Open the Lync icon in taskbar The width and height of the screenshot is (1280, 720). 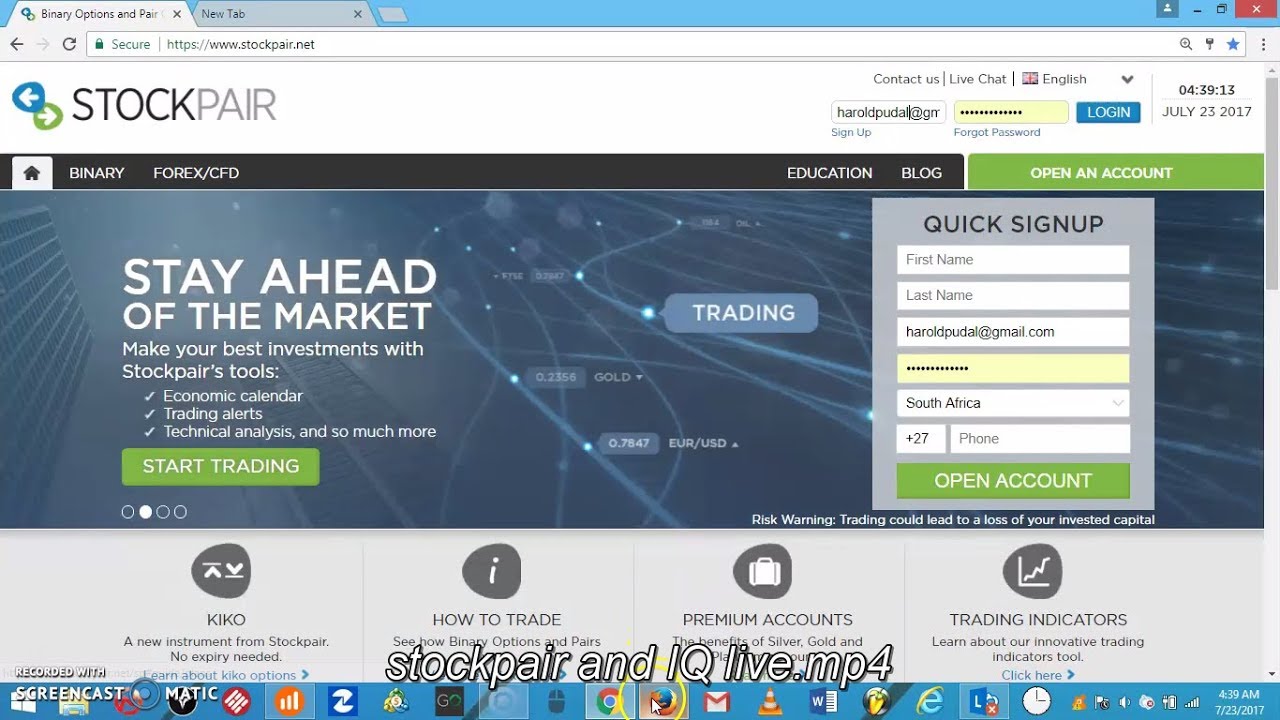(x=984, y=702)
